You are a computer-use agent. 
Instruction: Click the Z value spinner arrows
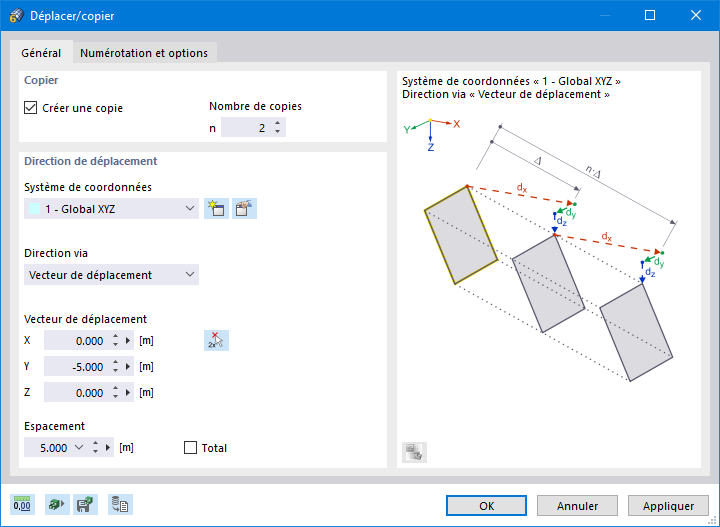click(x=115, y=392)
